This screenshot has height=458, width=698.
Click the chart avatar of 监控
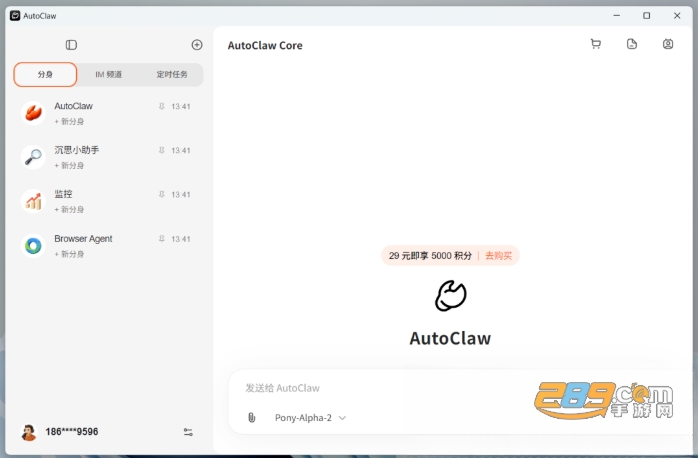point(33,201)
